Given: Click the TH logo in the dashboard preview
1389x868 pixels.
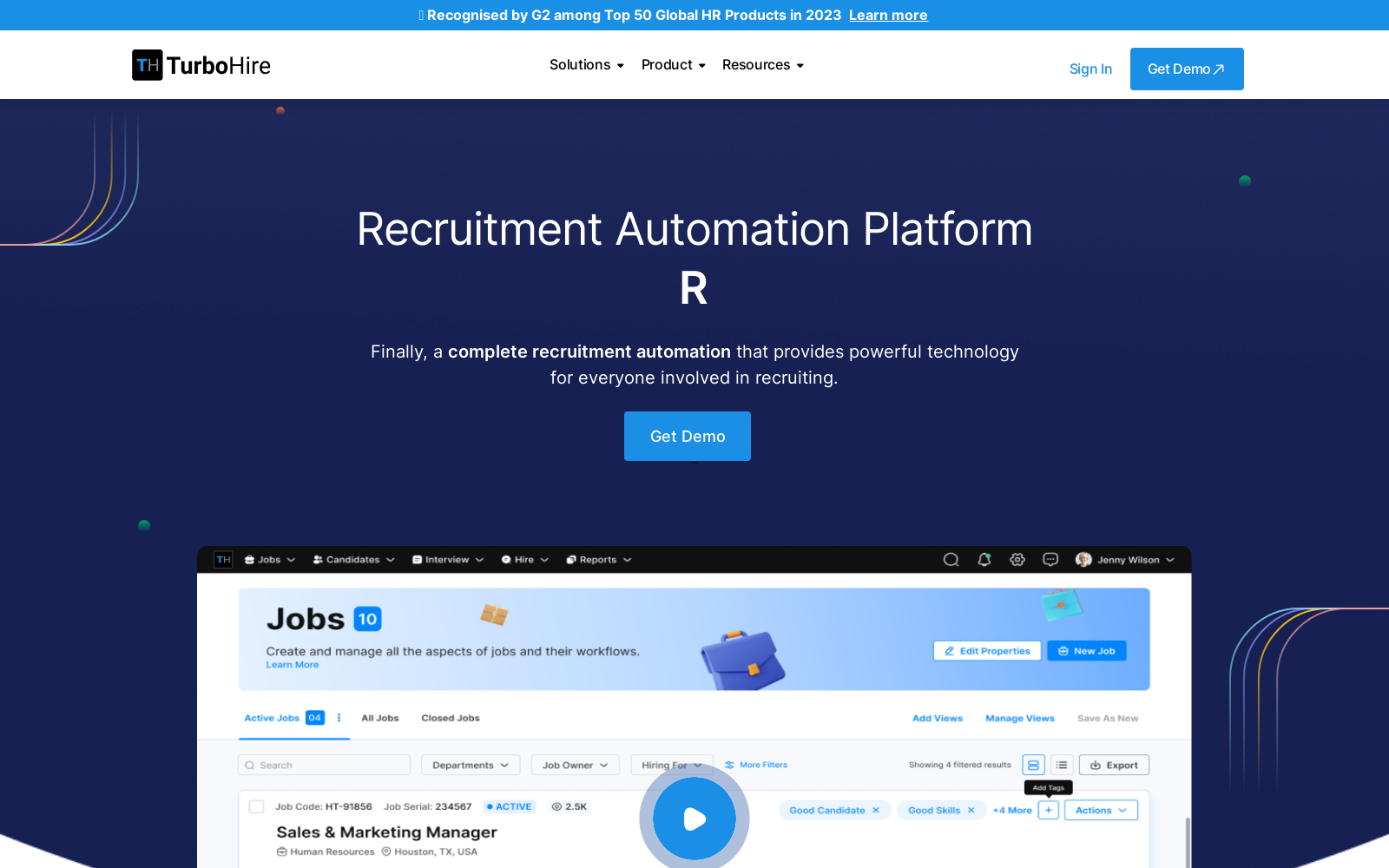Looking at the screenshot, I should [x=223, y=560].
